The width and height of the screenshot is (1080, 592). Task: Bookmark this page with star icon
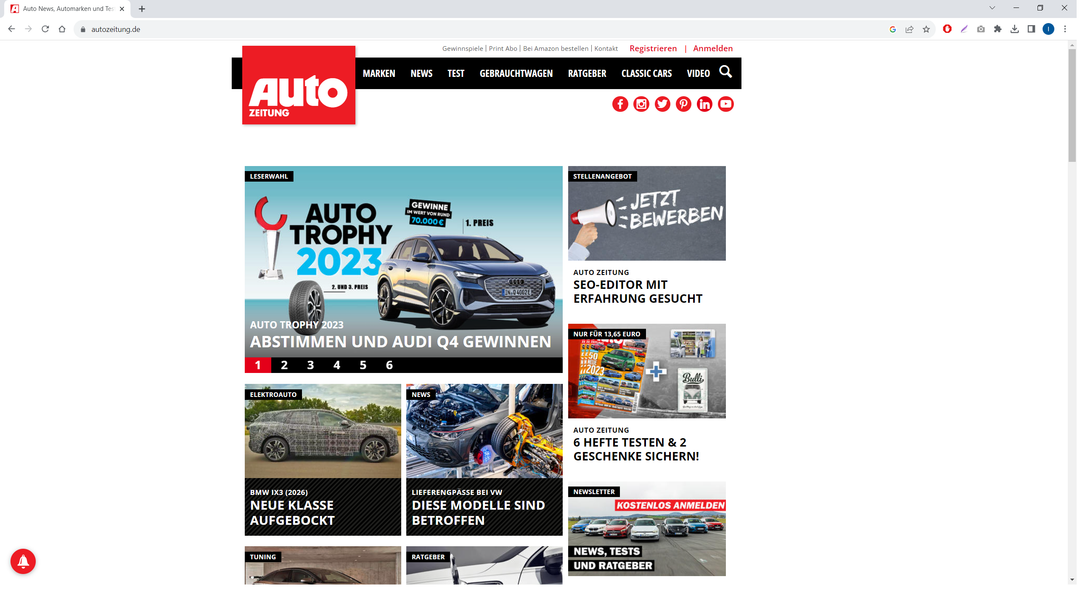(928, 29)
